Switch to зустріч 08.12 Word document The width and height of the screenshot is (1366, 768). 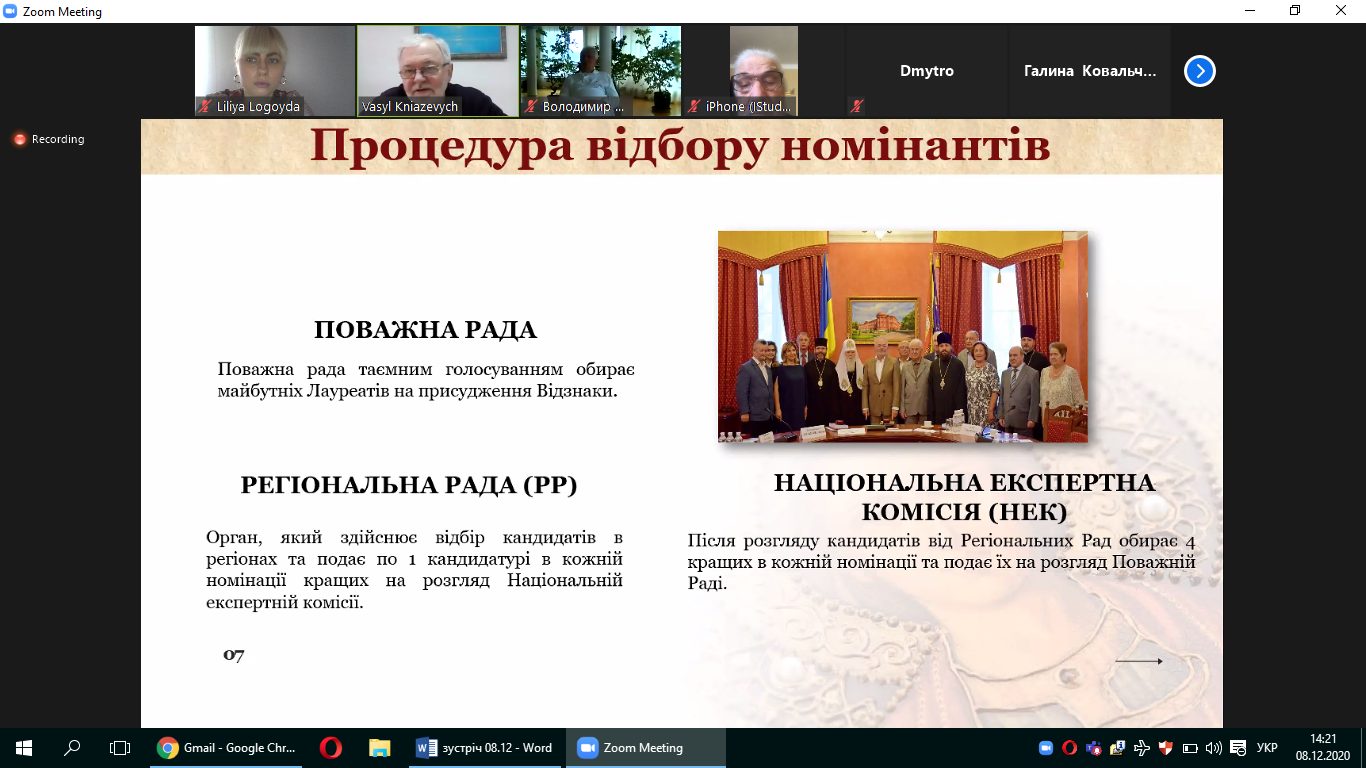coord(485,748)
